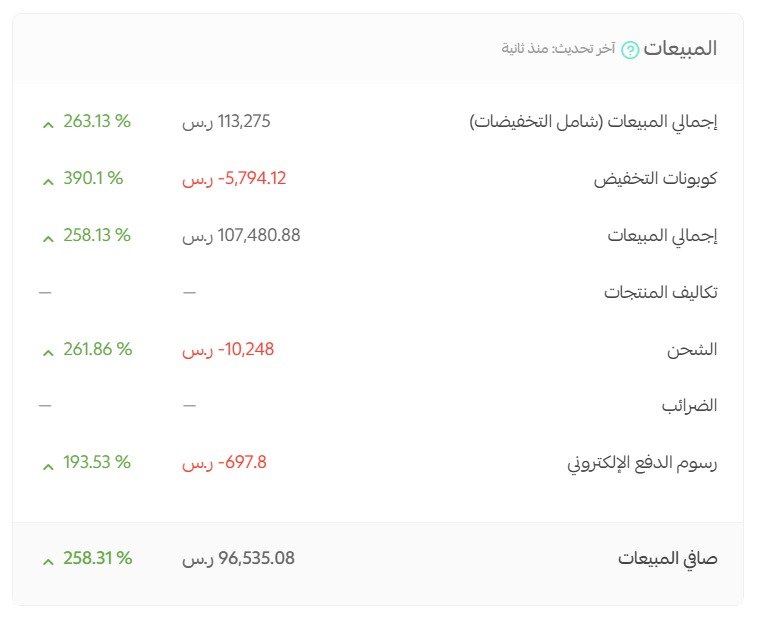This screenshot has width=759, height=620.
Task: Click the red -10,248 shipping amount
Action: coord(228,349)
